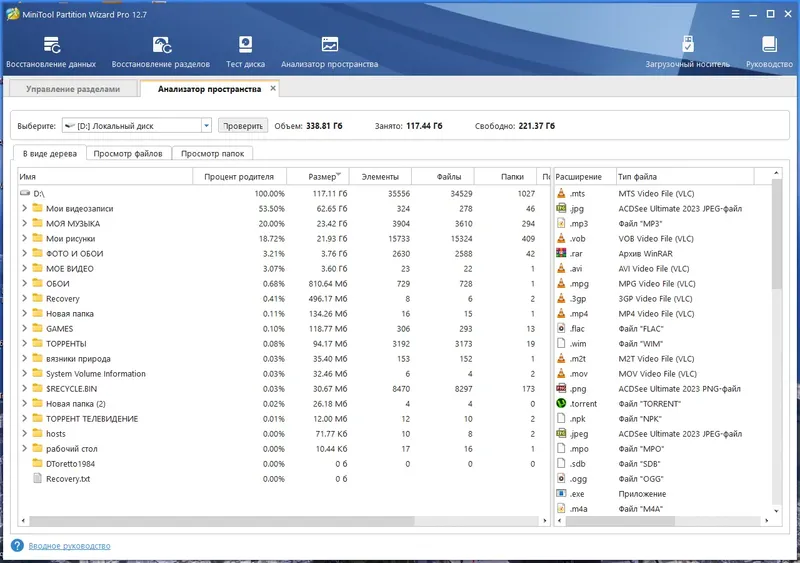Open the Manual (Руководство) icon
800x563 pixels.
click(x=769, y=45)
